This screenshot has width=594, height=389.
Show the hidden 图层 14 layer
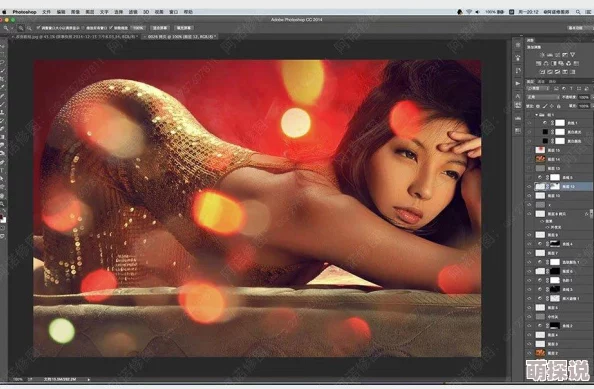[530, 159]
